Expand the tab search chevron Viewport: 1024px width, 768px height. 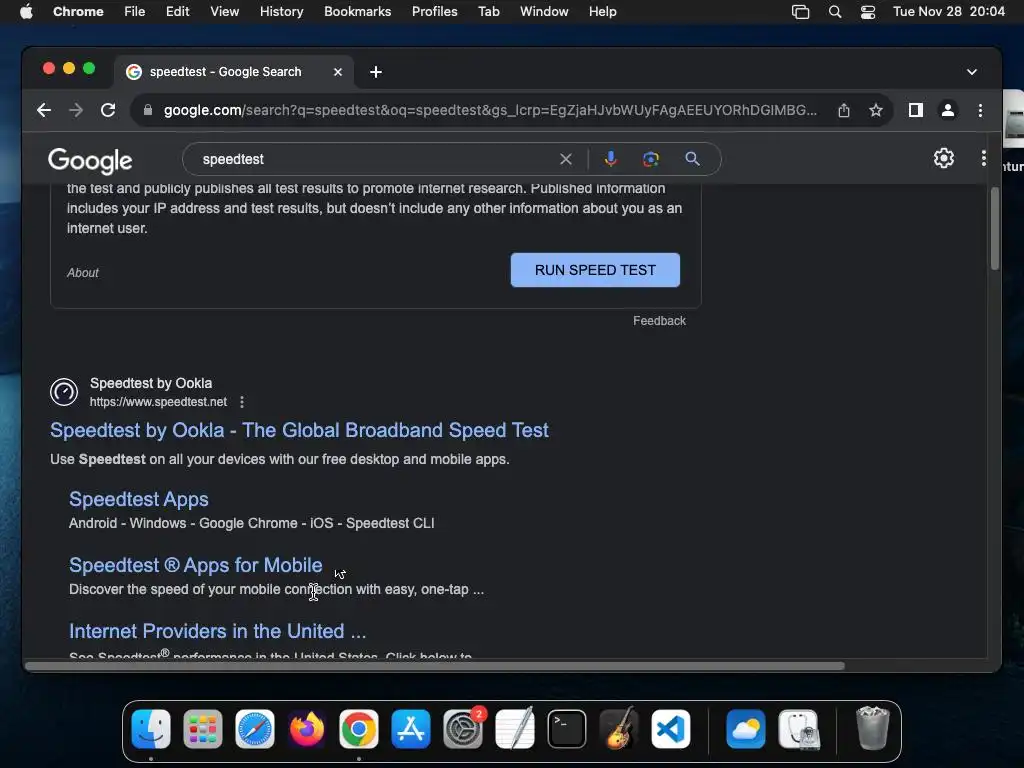tap(972, 72)
